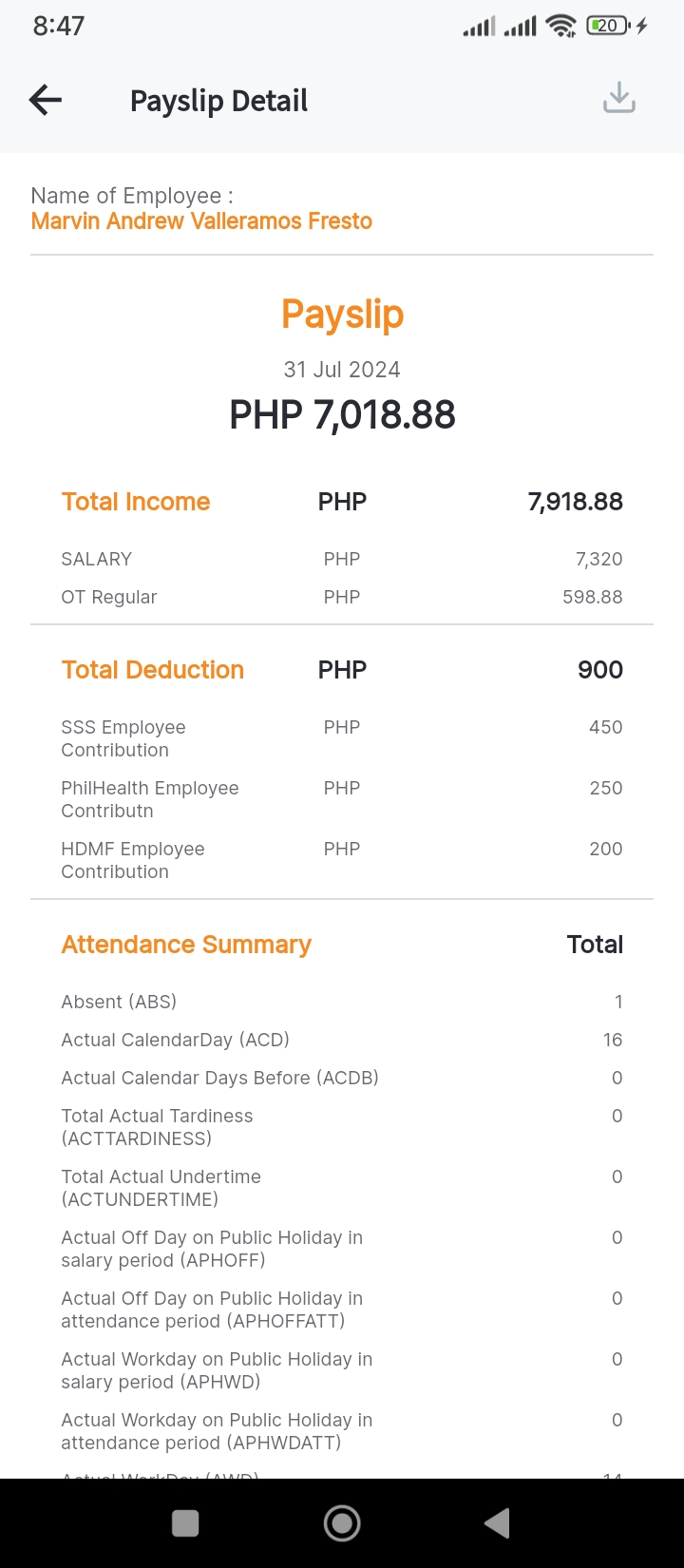Tap the back arrow icon
The image size is (684, 1568).
pos(46,100)
